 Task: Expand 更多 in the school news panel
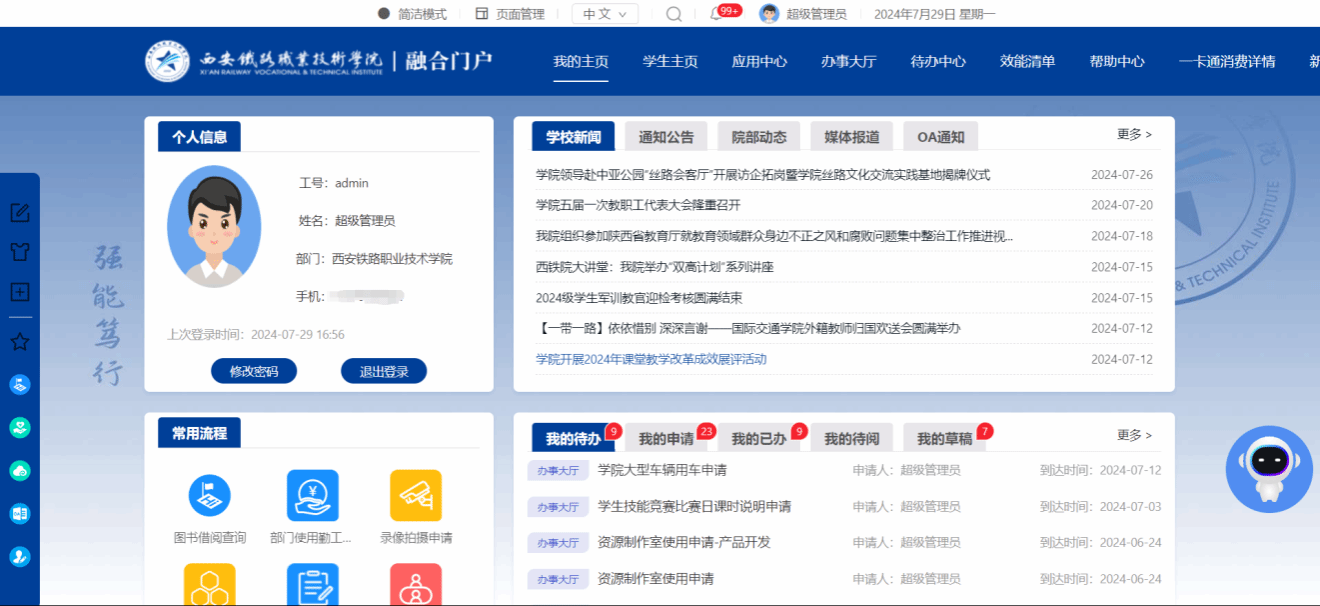pos(1134,134)
